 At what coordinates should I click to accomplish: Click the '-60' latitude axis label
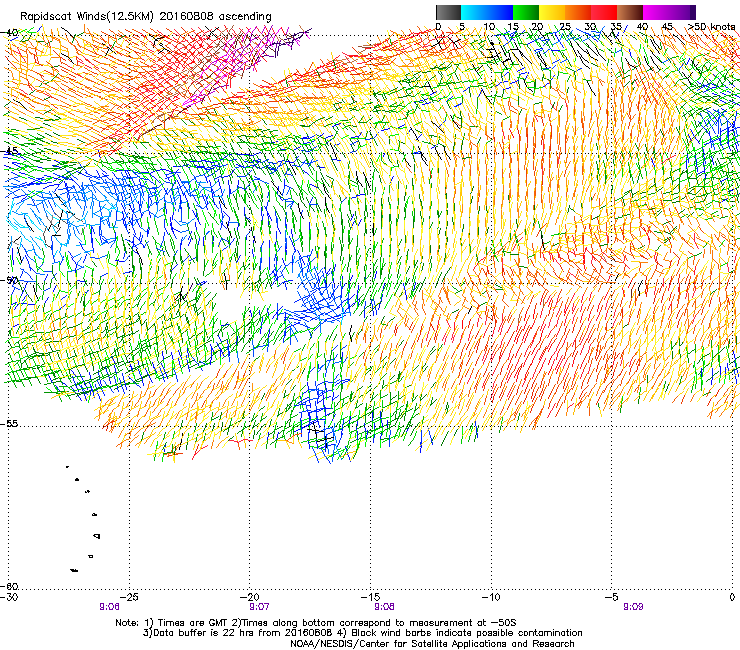point(9,586)
